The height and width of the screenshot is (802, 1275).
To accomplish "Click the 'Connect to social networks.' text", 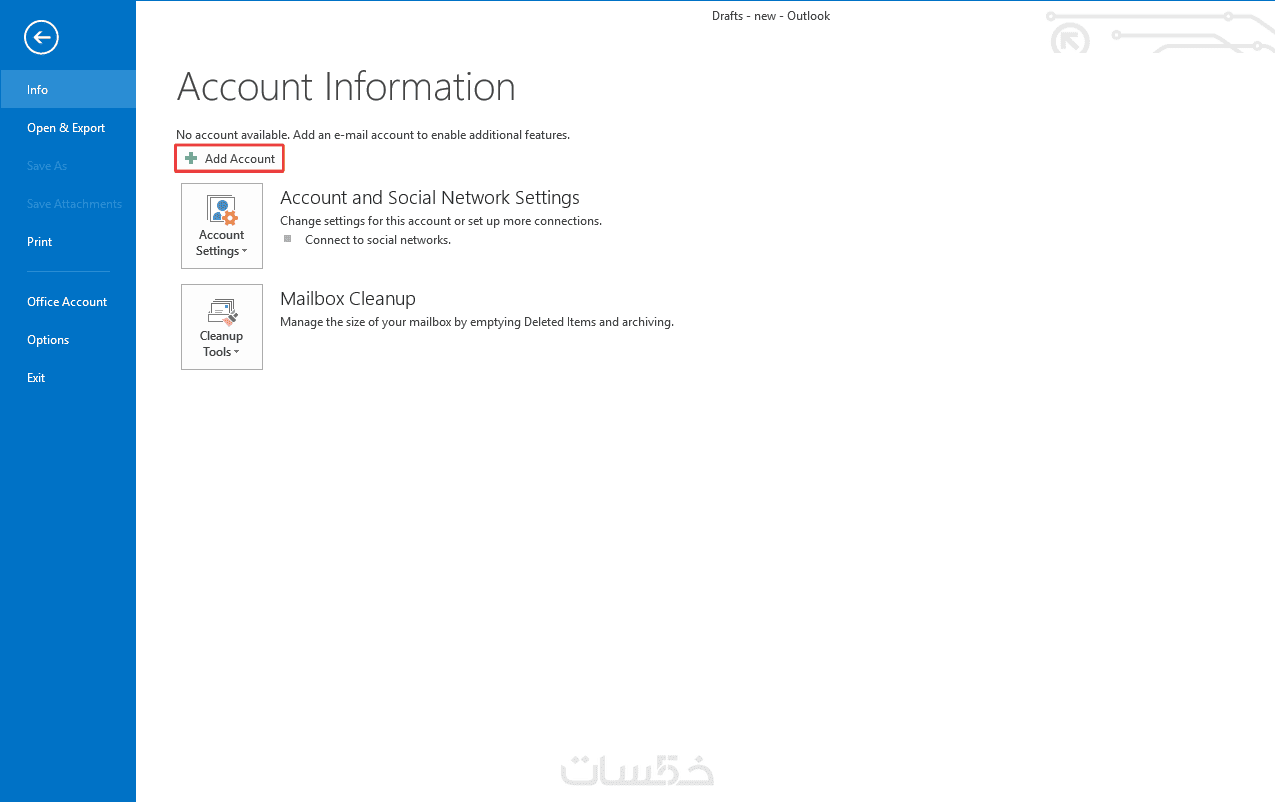I will click(378, 240).
